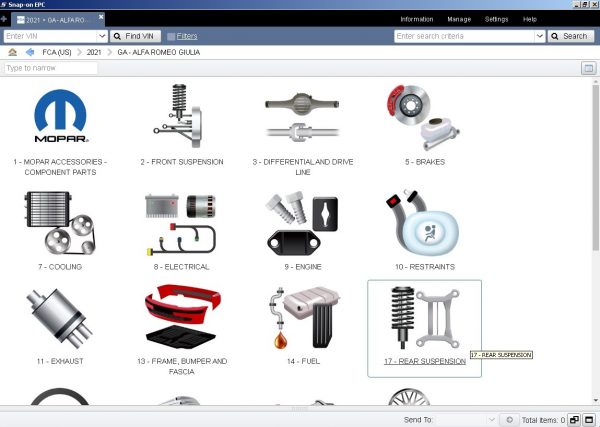Image resolution: width=600 pixels, height=427 pixels.
Task: Open the Manage menu
Action: pos(459,19)
